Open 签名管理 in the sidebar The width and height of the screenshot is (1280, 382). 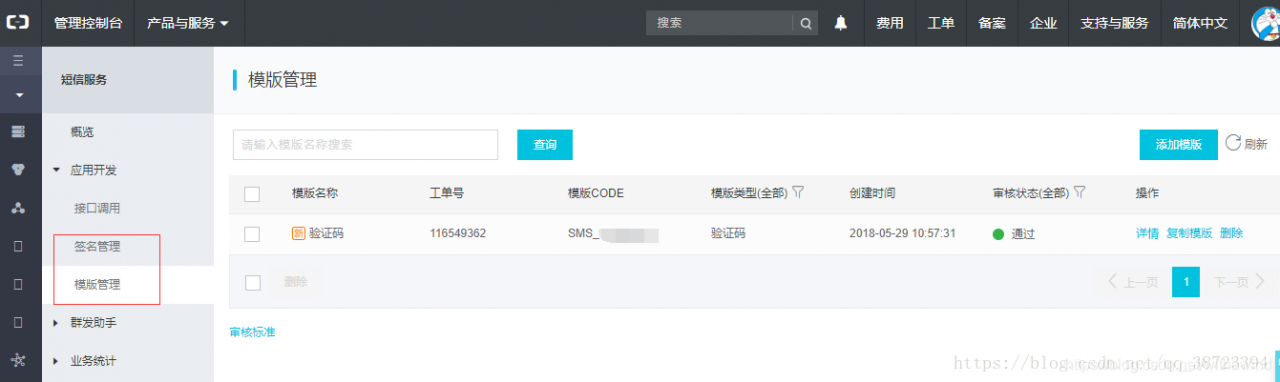[97, 246]
